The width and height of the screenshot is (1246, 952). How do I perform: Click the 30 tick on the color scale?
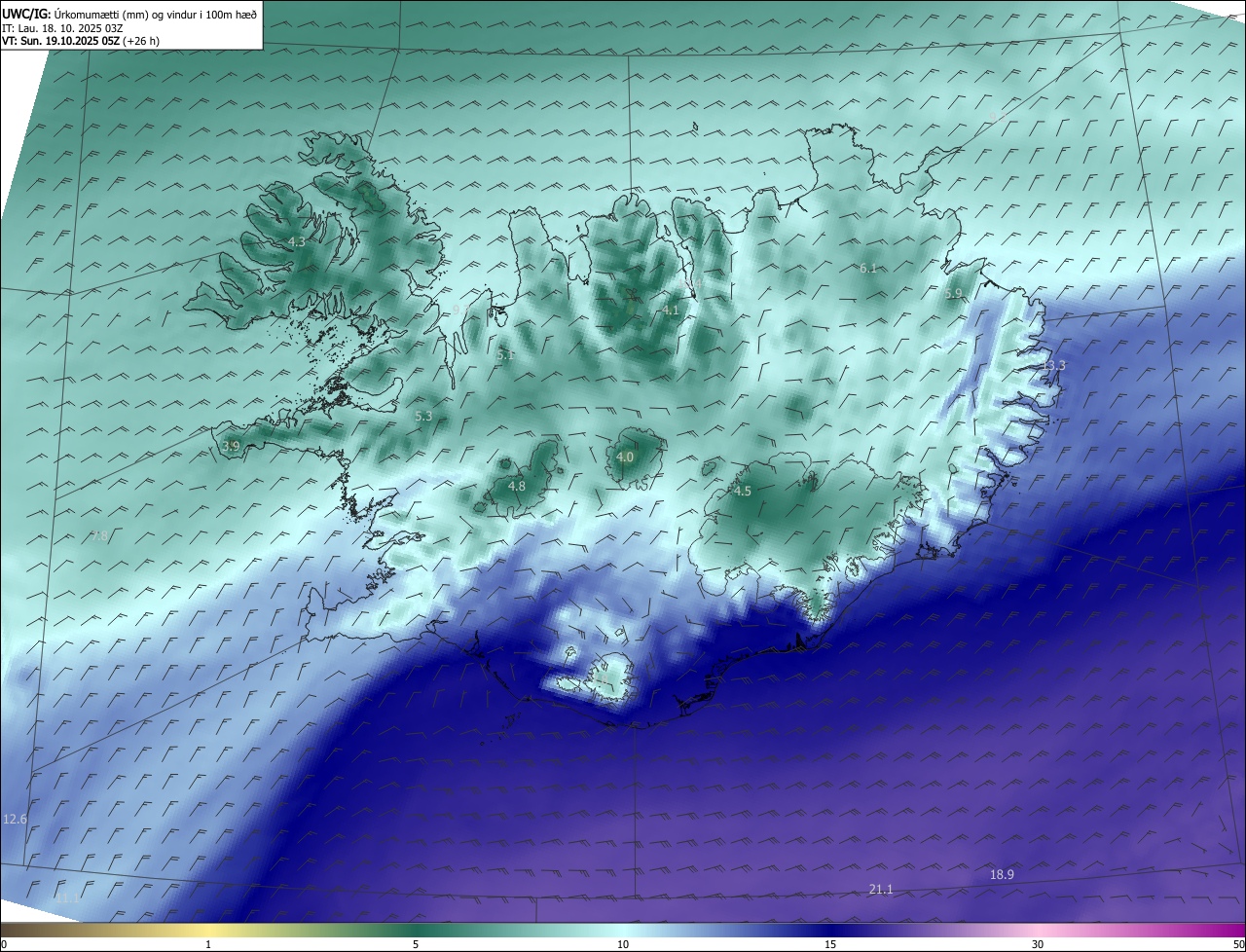pos(1038,944)
